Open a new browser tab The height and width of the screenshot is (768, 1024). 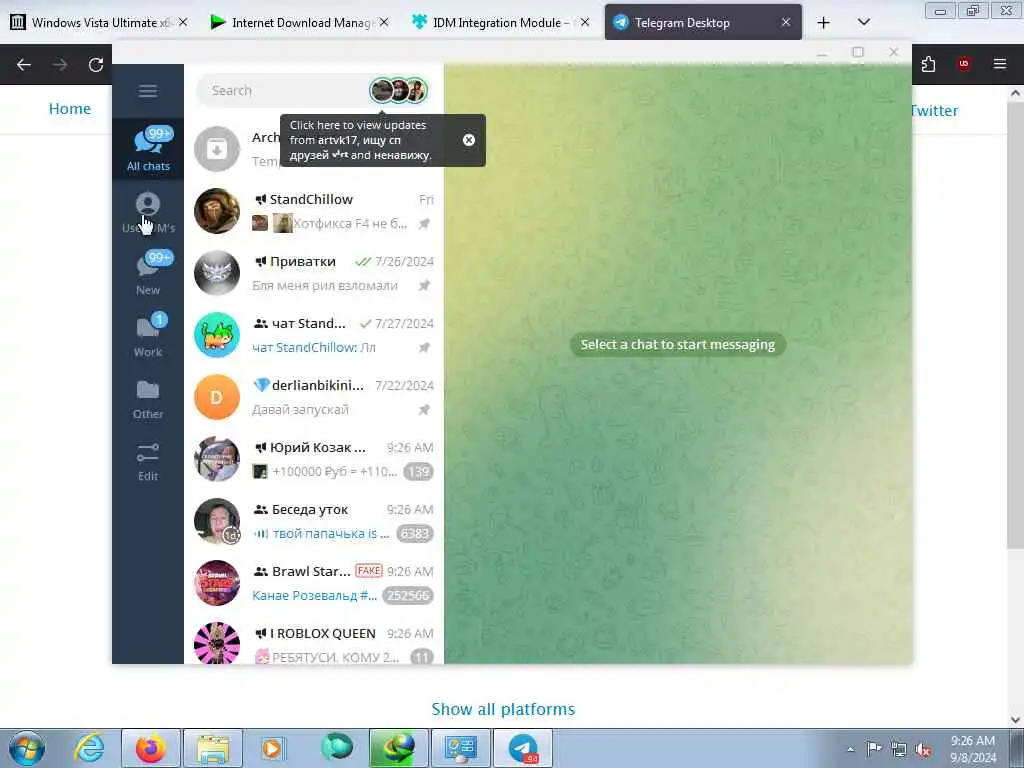(x=824, y=23)
